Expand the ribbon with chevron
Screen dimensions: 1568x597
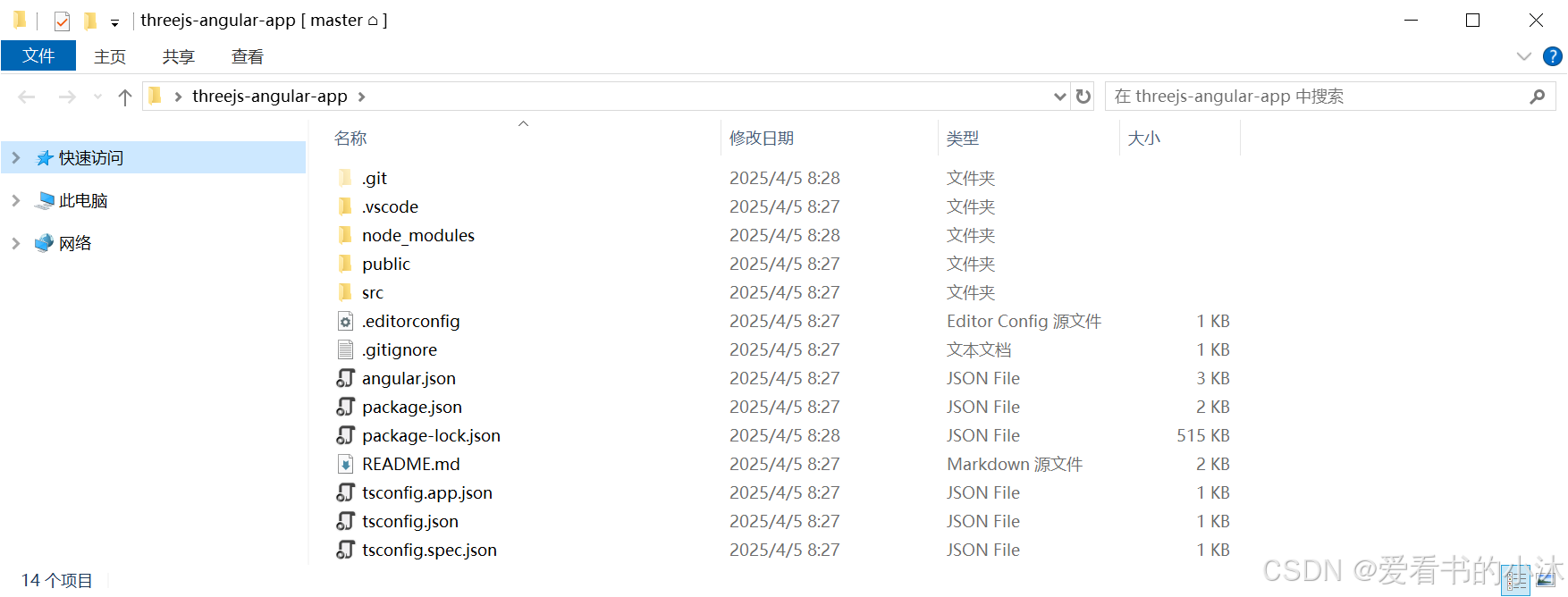(x=1524, y=56)
